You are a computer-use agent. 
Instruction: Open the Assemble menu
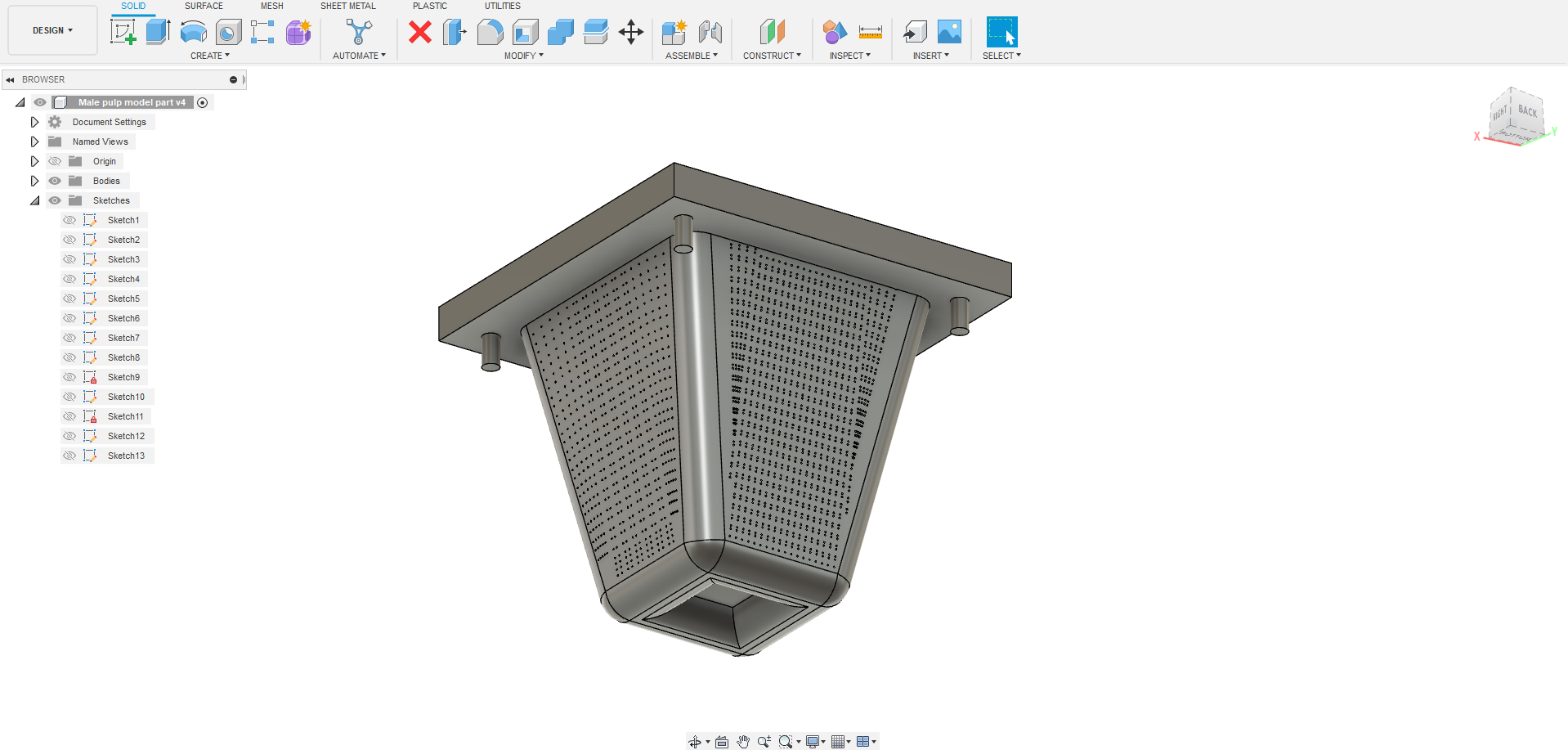[692, 56]
